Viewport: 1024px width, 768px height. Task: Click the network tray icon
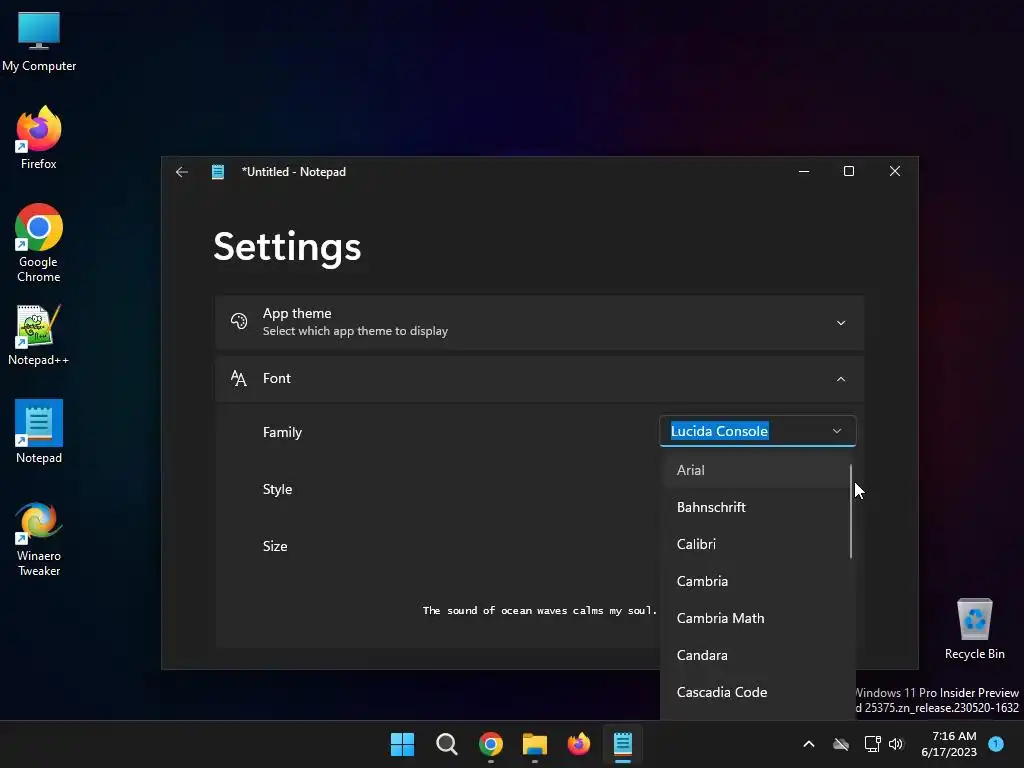click(x=872, y=744)
